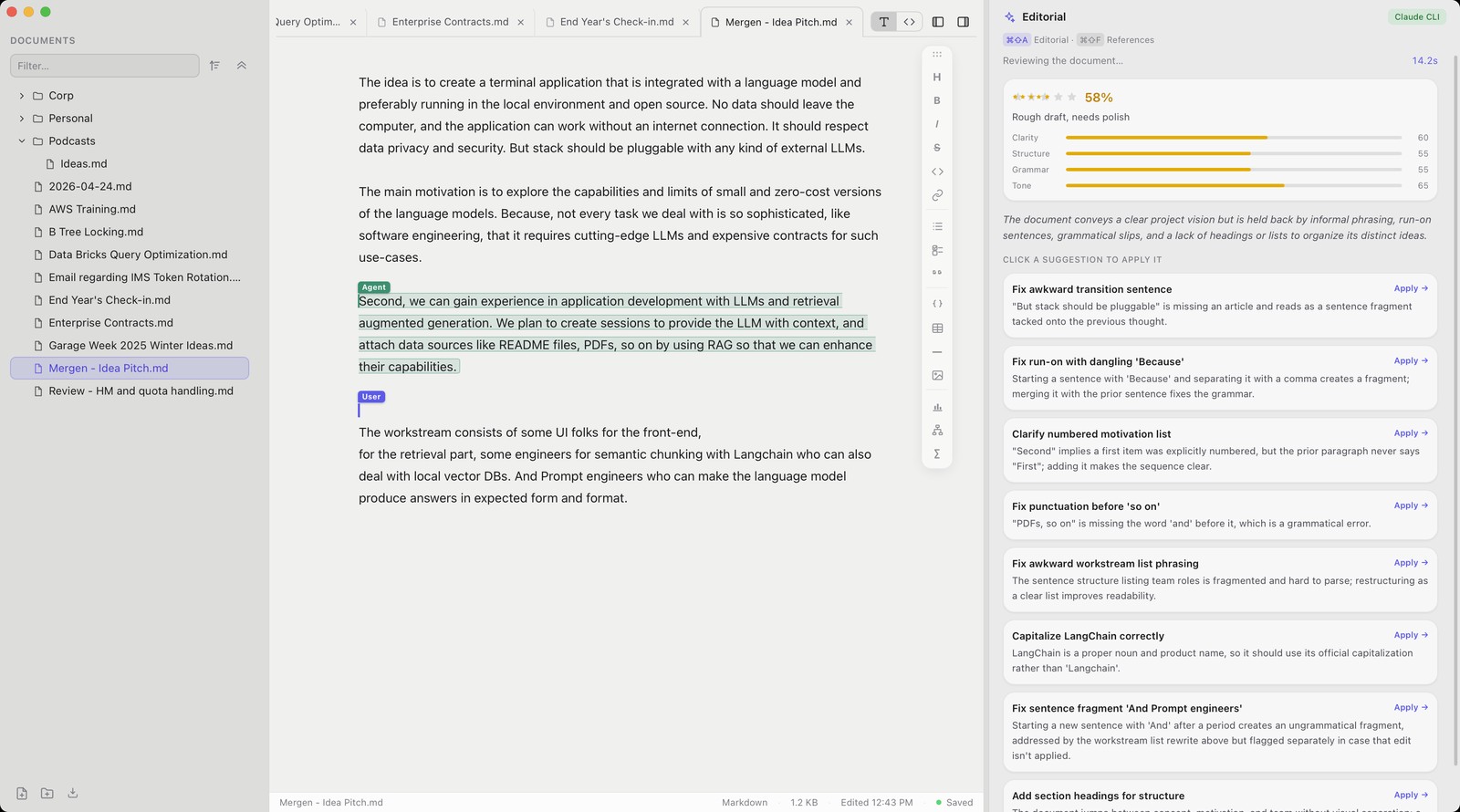Switch to rich text editing mode

(x=883, y=22)
